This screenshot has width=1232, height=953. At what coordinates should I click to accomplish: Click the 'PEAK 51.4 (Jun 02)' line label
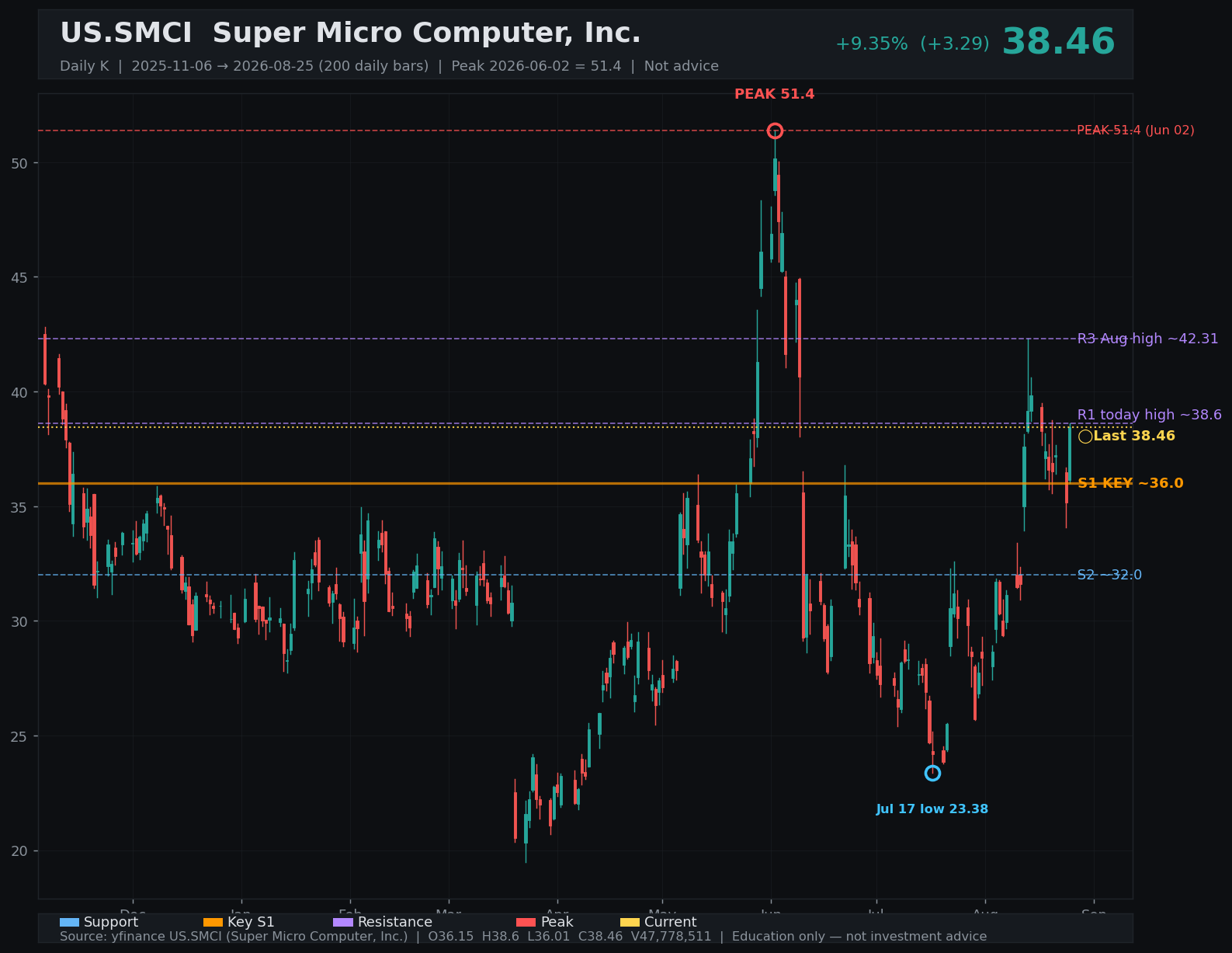[x=1136, y=130]
